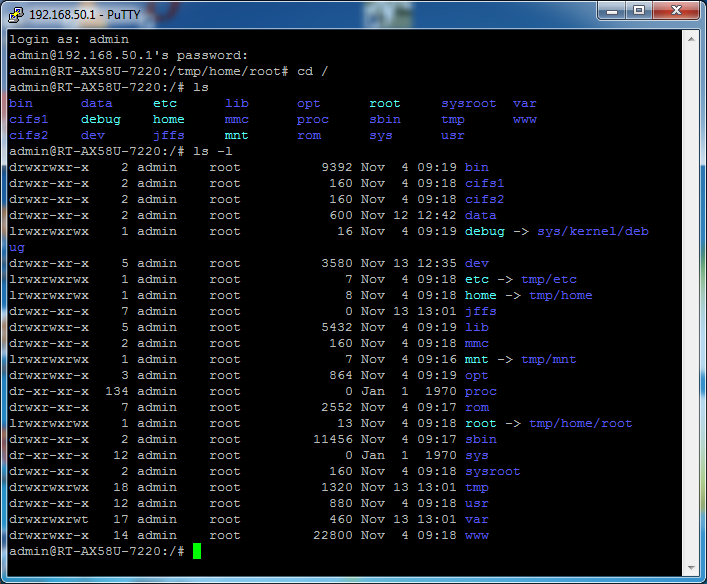Screen dimensions: 707x584
Task: Minimize the PuTTY window
Action: click(611, 10)
